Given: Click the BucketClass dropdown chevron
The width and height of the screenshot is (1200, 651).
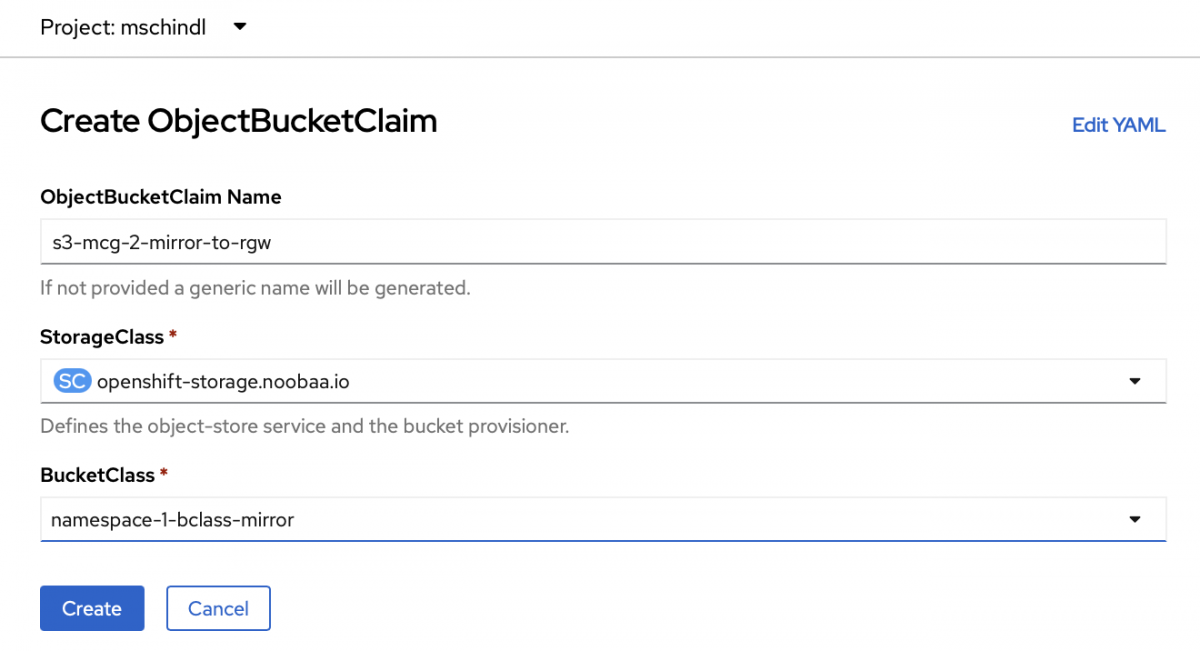Looking at the screenshot, I should click(1135, 519).
